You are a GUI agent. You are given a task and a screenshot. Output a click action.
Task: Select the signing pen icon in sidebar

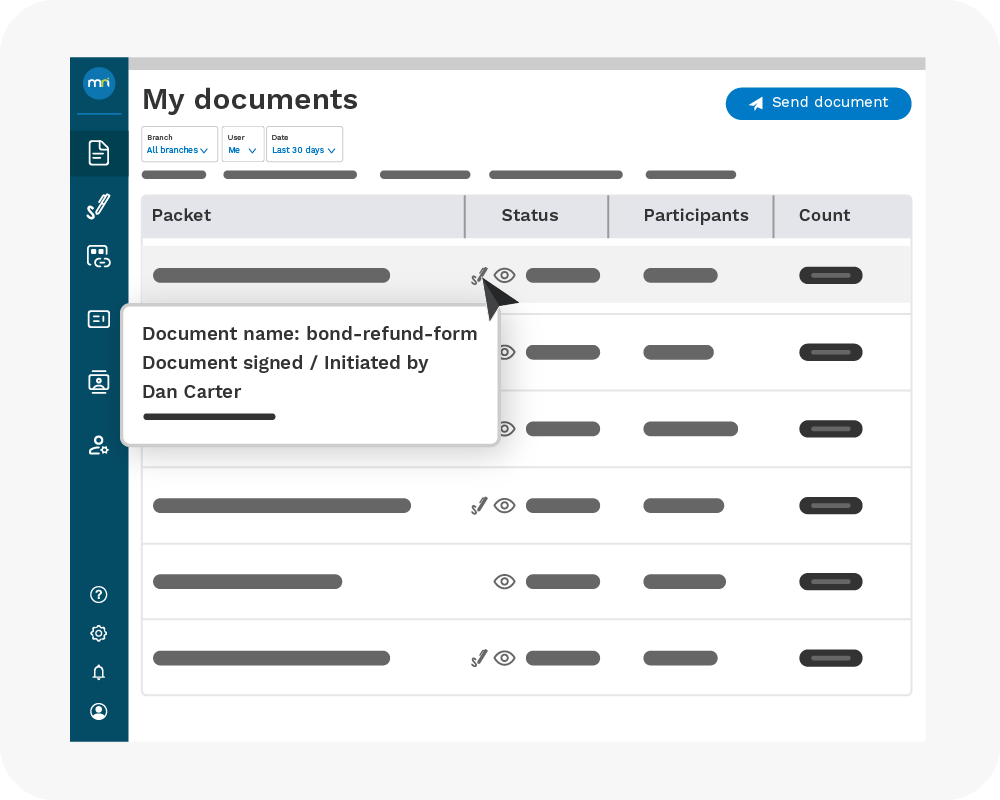99,206
